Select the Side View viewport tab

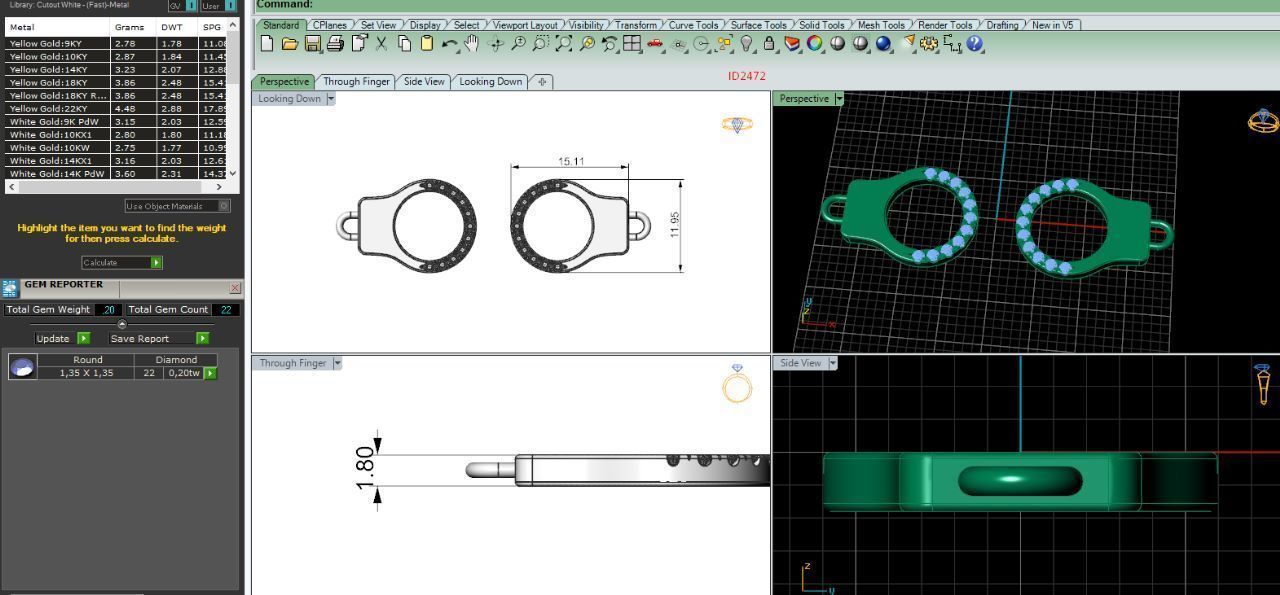click(x=424, y=82)
